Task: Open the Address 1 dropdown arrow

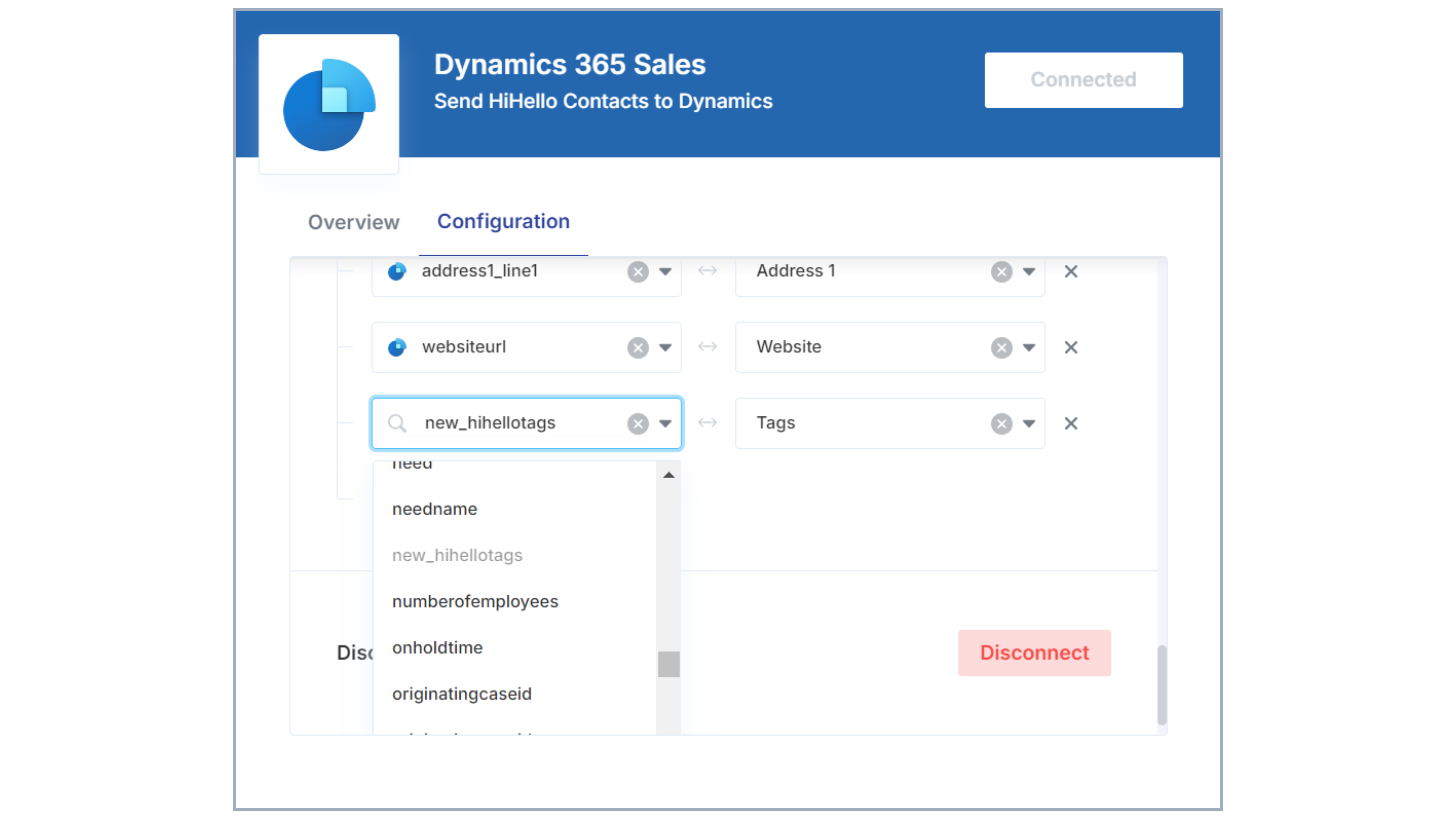Action: coord(1029,272)
